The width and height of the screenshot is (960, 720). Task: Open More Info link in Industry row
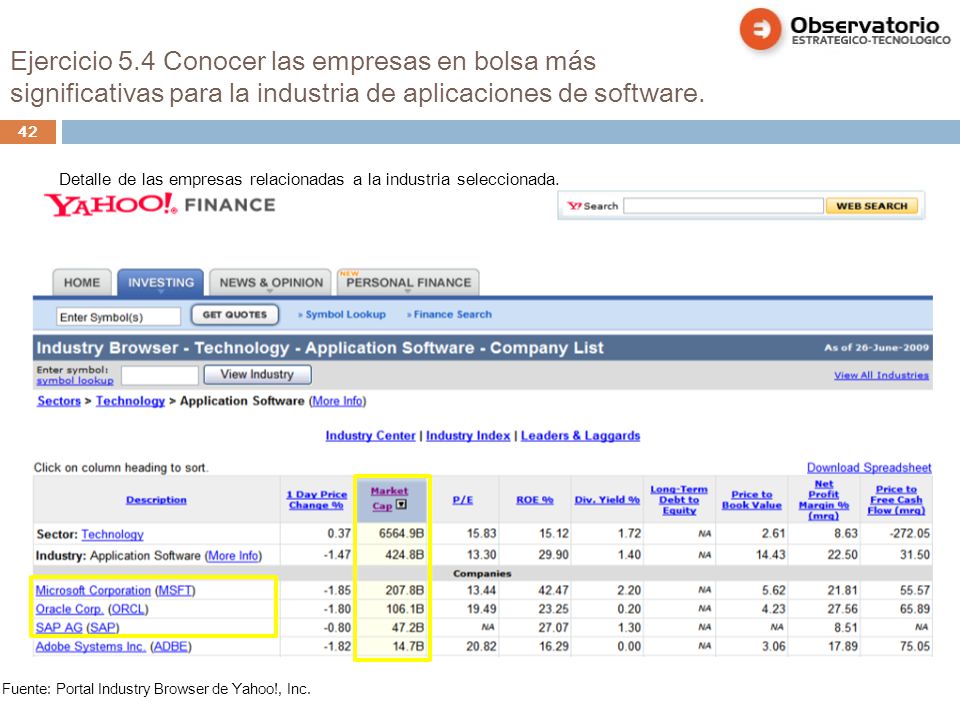pyautogui.click(x=233, y=555)
